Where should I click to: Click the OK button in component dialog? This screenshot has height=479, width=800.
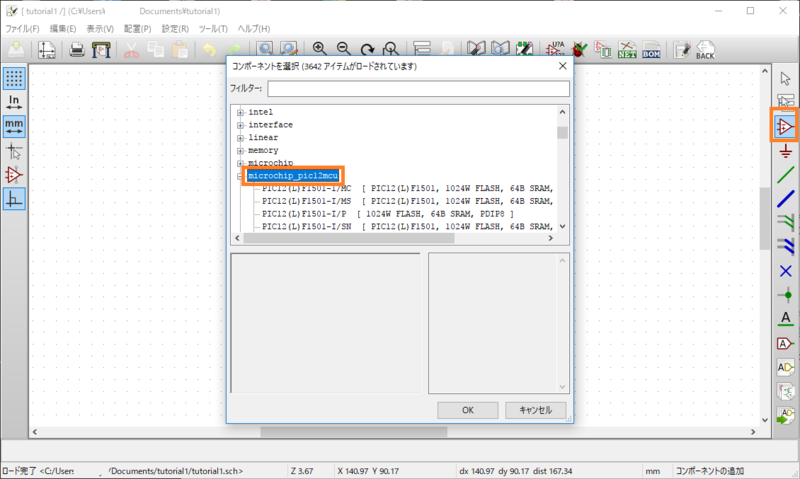click(x=468, y=410)
